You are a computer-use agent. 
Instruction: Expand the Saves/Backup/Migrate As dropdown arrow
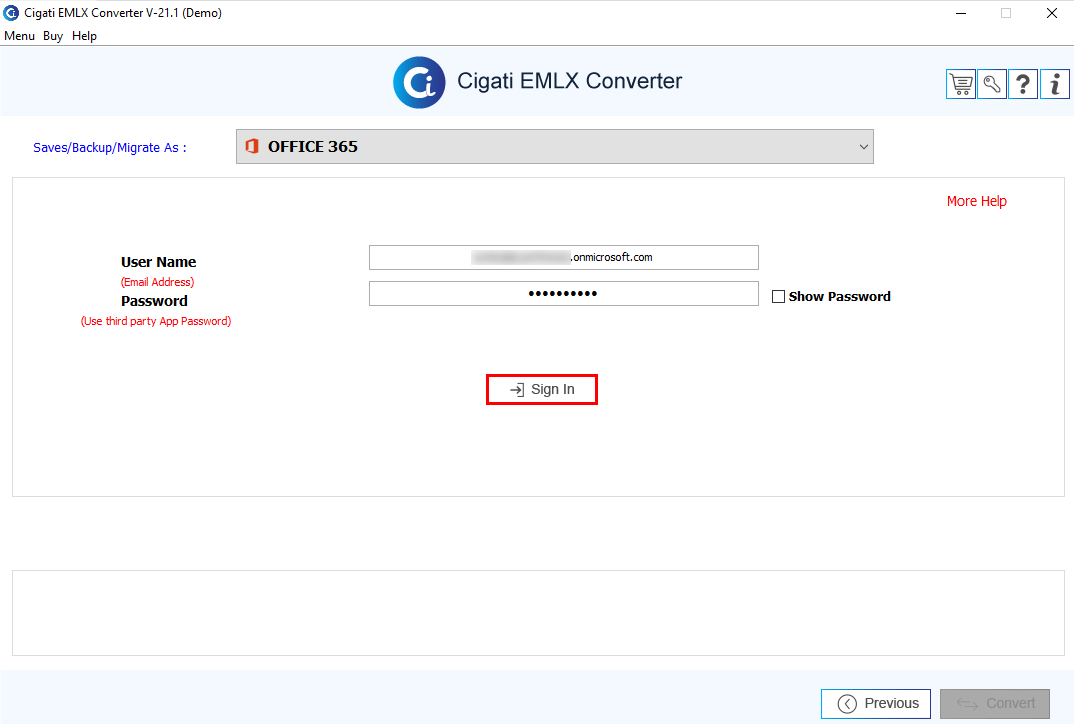[x=863, y=147]
